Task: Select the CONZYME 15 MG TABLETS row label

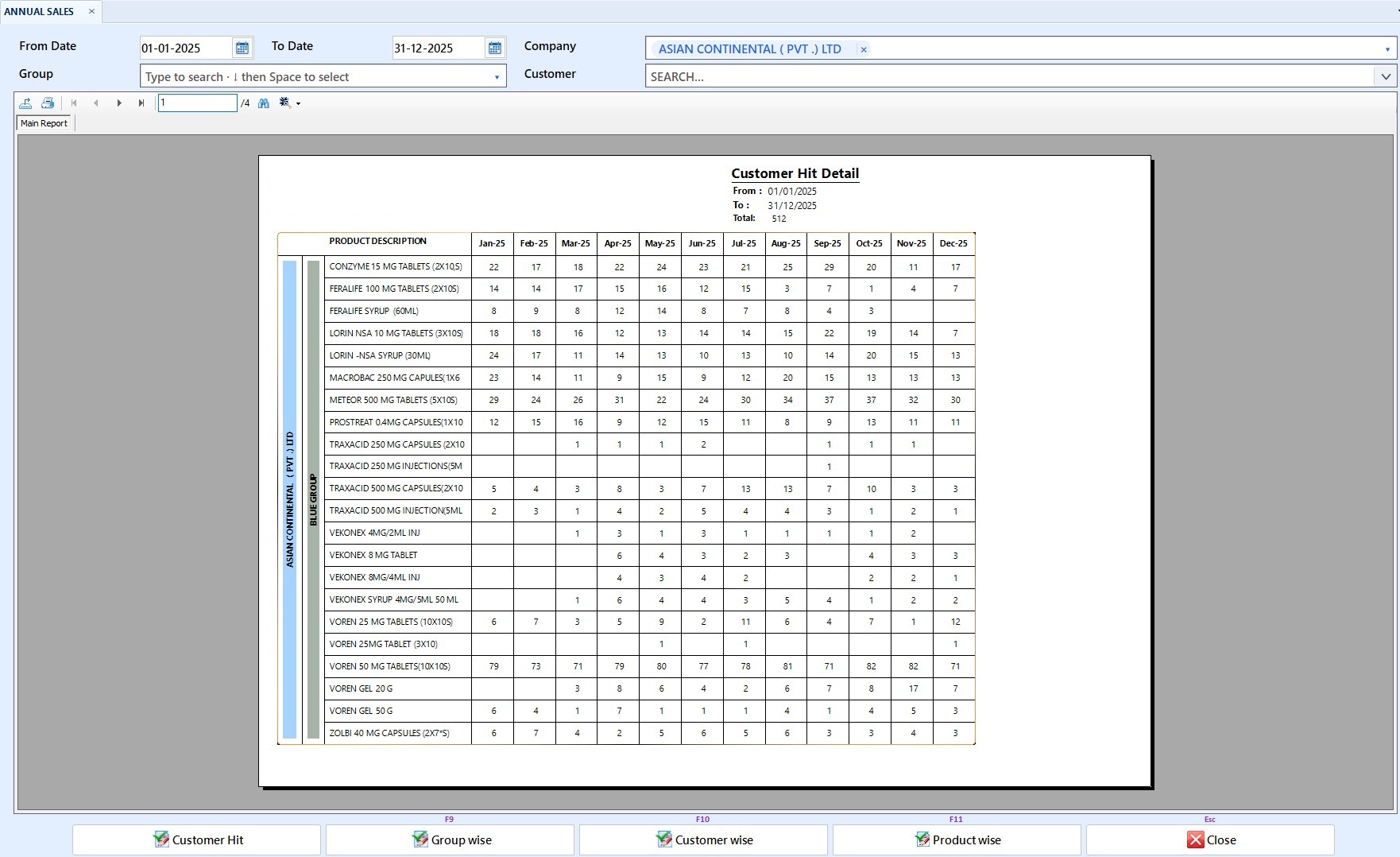Action: 396,266
